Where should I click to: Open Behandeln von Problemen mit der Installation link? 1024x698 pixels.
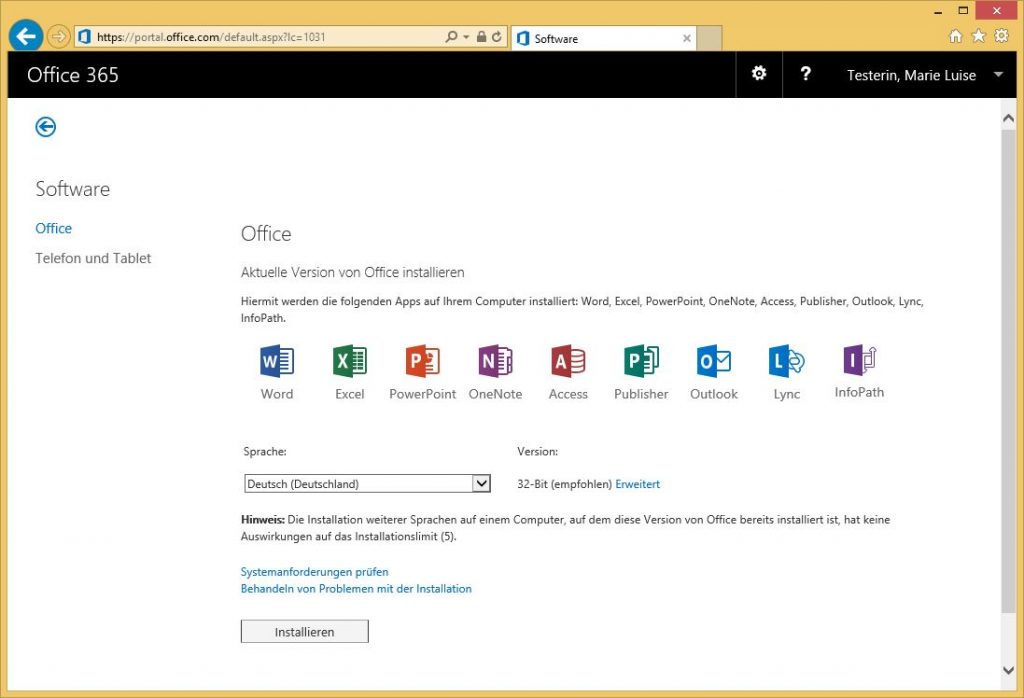tap(356, 589)
